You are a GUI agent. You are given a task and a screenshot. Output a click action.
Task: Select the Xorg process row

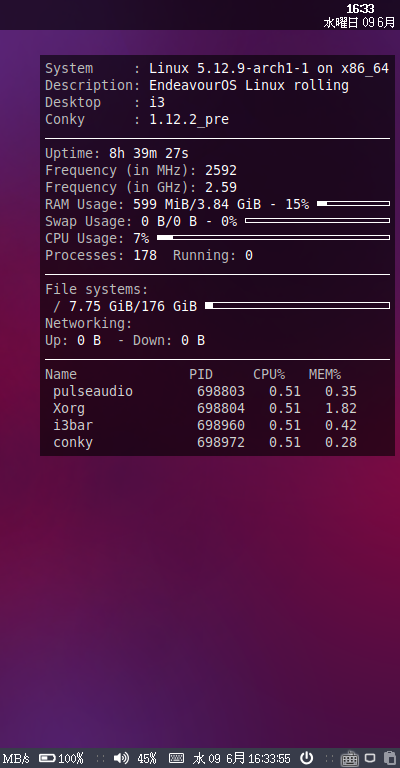205,408
